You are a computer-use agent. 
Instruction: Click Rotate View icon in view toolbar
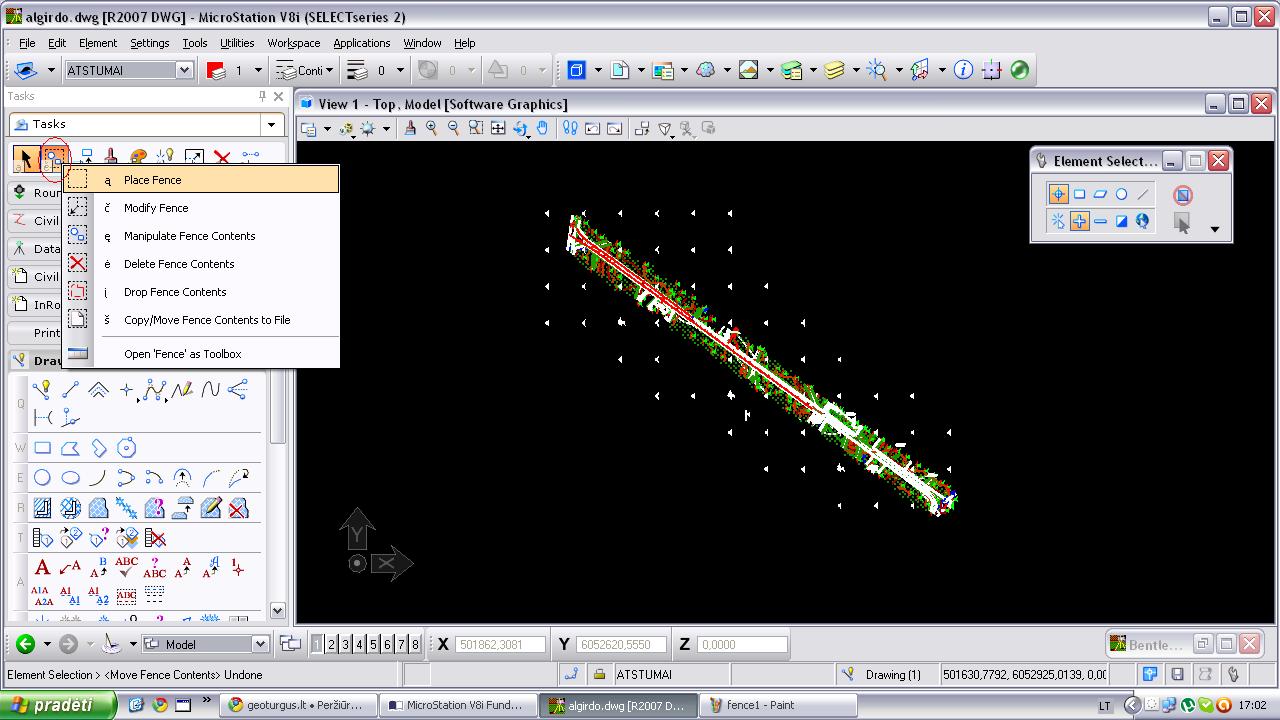pos(521,128)
